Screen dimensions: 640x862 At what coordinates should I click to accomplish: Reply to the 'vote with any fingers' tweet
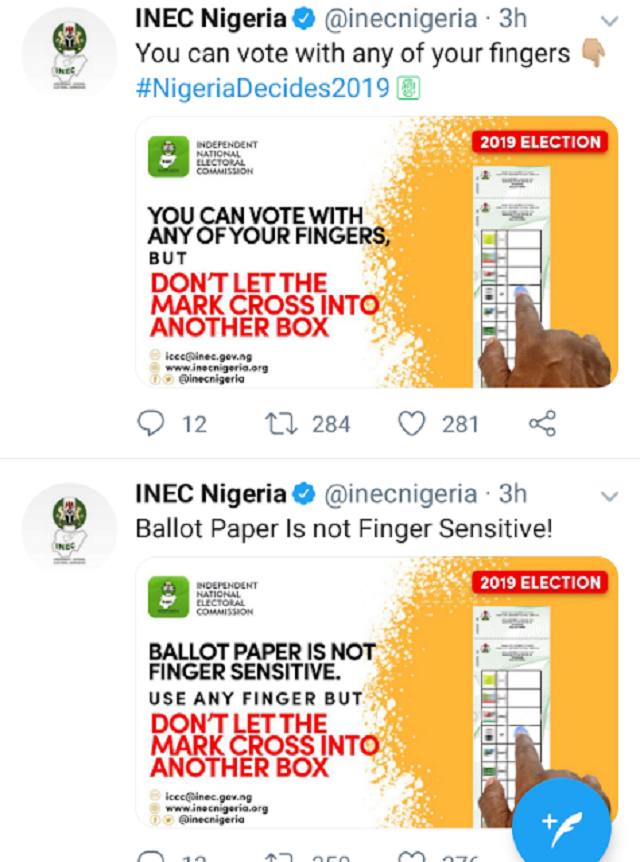150,424
